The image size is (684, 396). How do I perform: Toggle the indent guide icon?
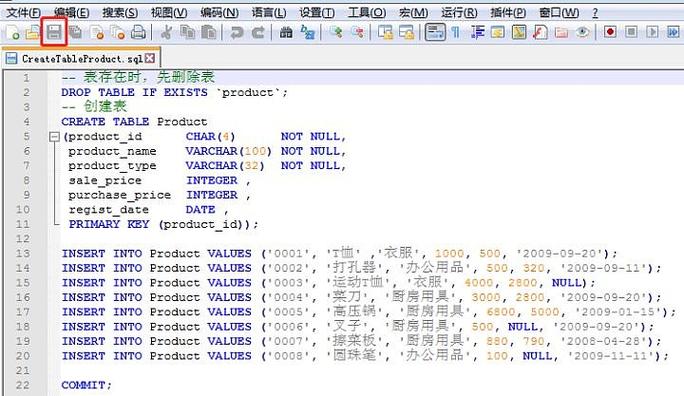point(477,32)
